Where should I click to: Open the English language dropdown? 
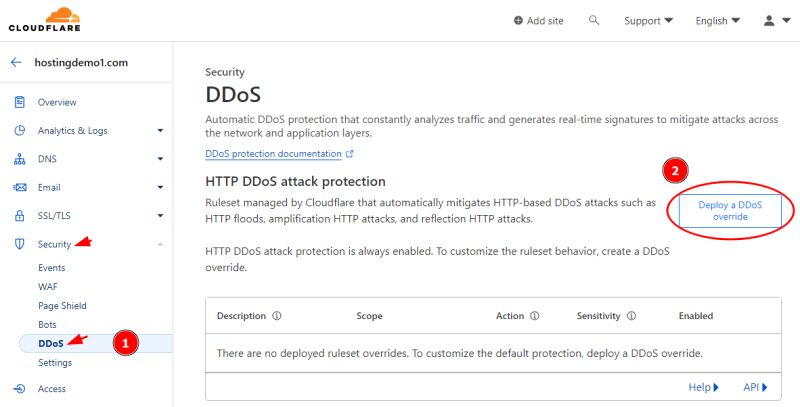point(717,20)
